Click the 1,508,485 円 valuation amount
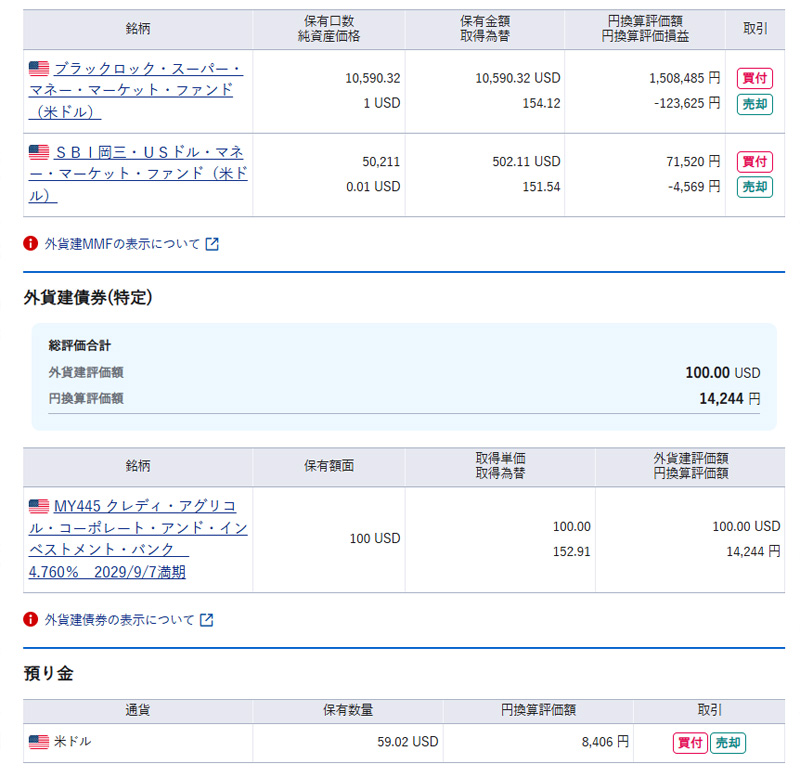The height and width of the screenshot is (777, 800). pyautogui.click(x=685, y=78)
